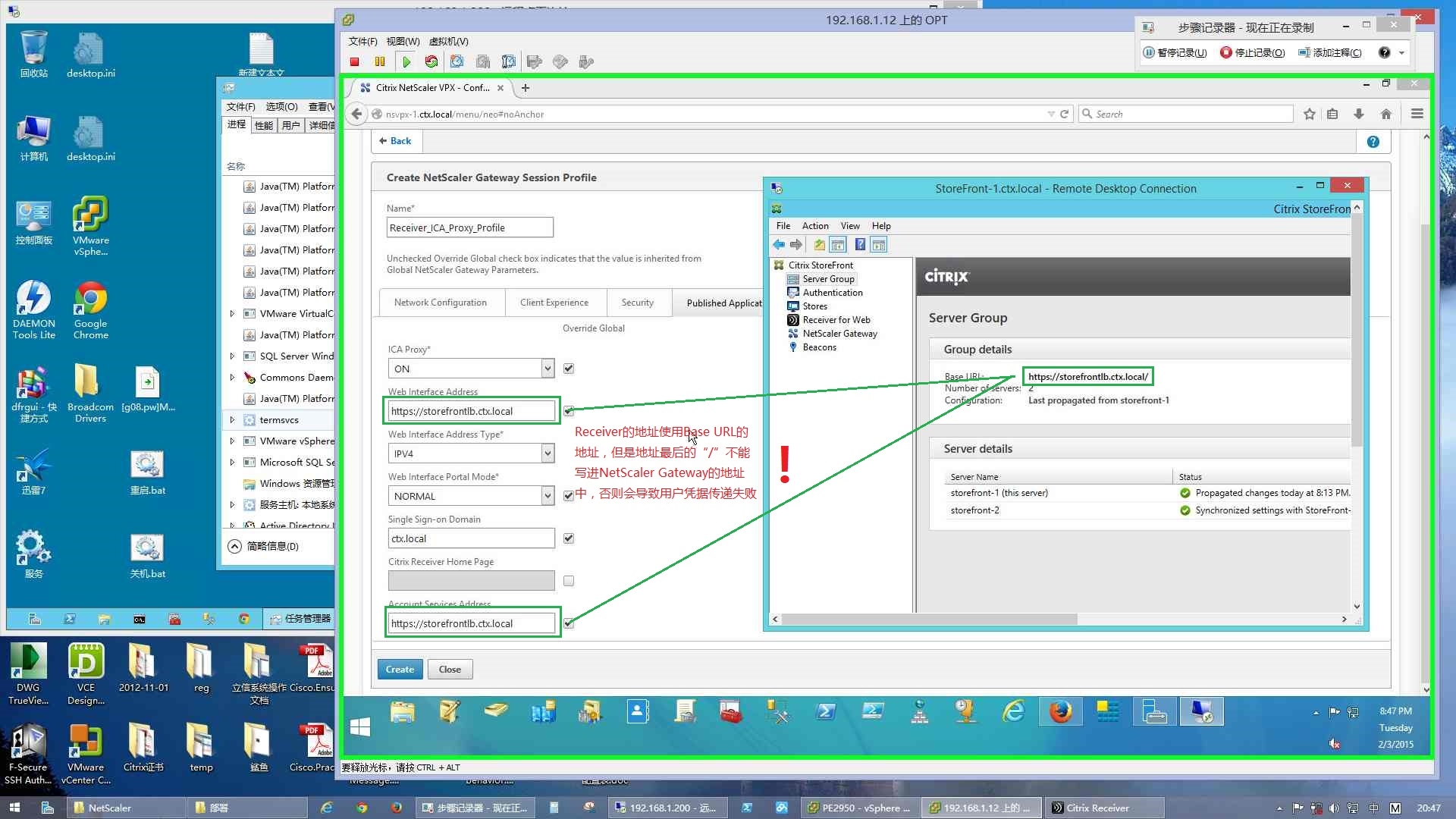Enable Citrix Receiver Home Page override checkbox
This screenshot has height=819, width=1456.
point(569,581)
